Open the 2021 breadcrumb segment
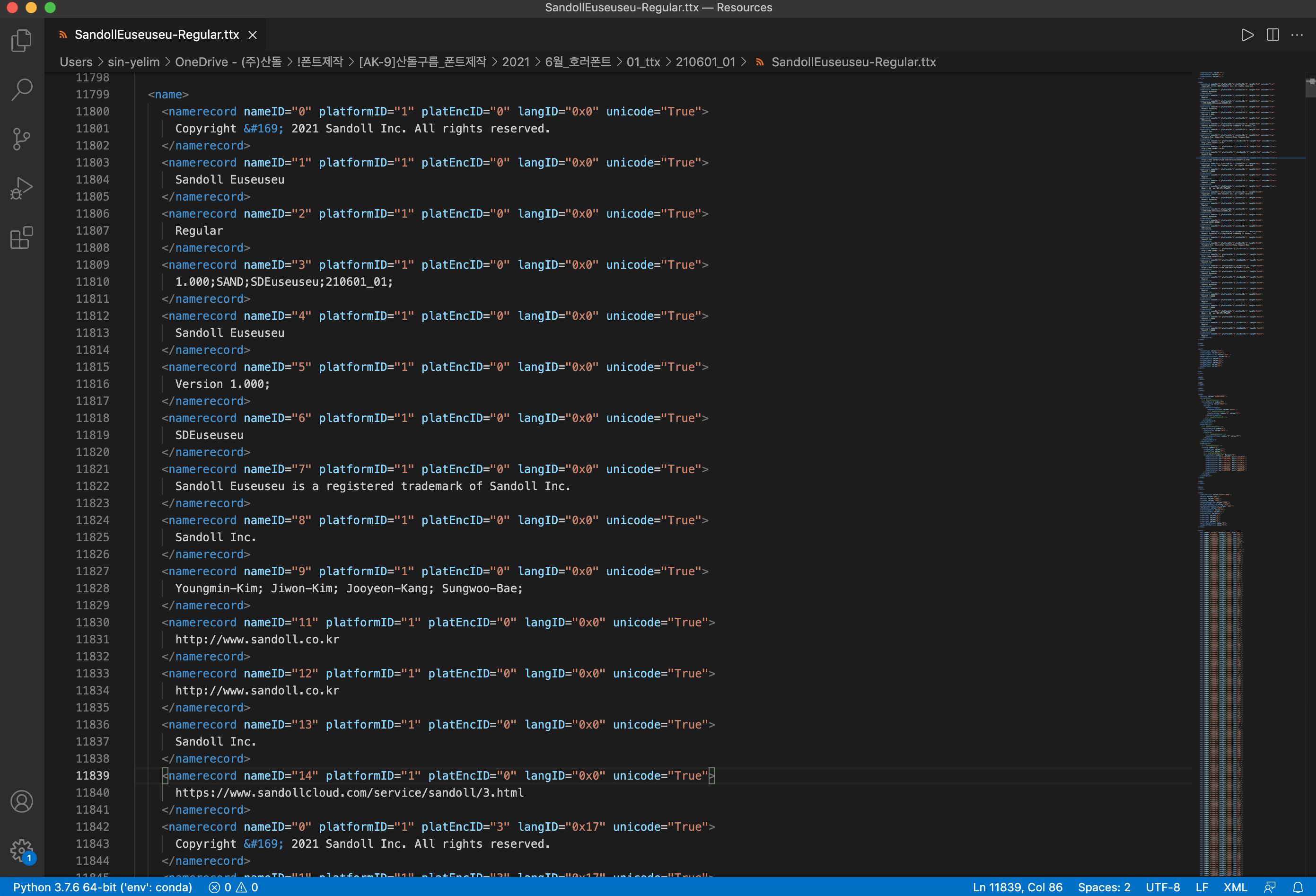Image resolution: width=1316 pixels, height=896 pixels. (x=515, y=61)
